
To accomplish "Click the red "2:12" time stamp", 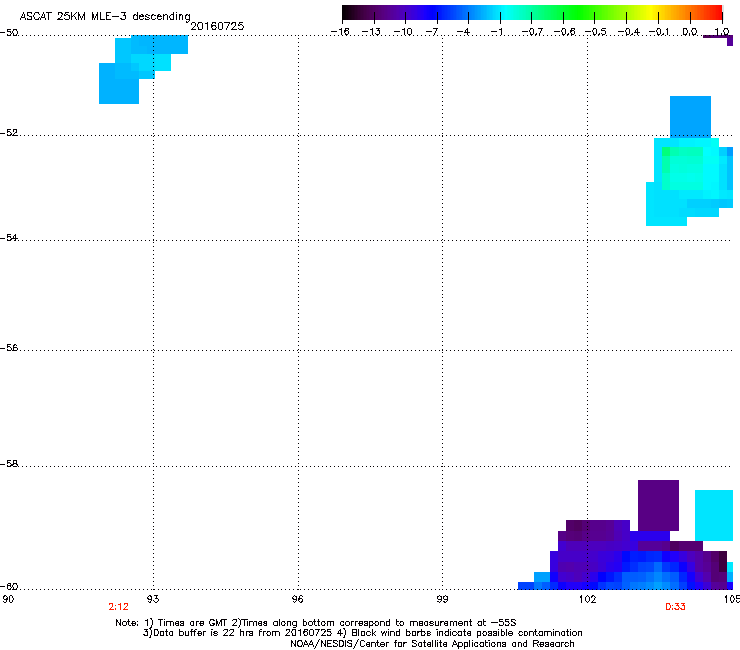I will (118, 607).
